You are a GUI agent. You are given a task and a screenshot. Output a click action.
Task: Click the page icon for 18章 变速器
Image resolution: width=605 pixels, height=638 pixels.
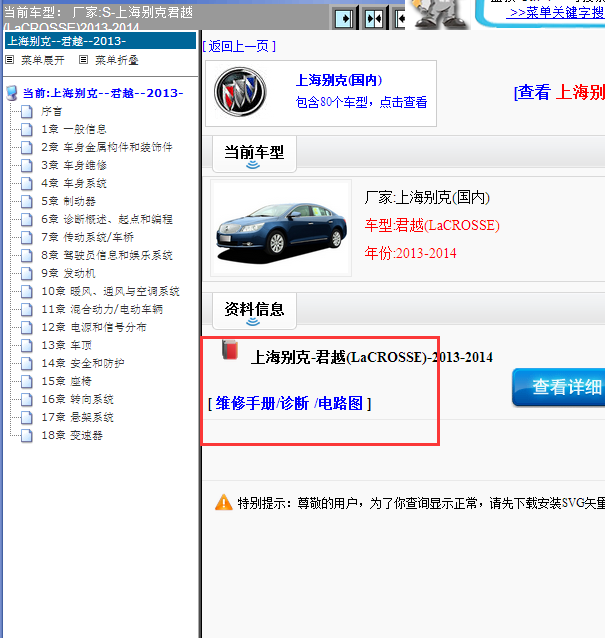click(27, 435)
